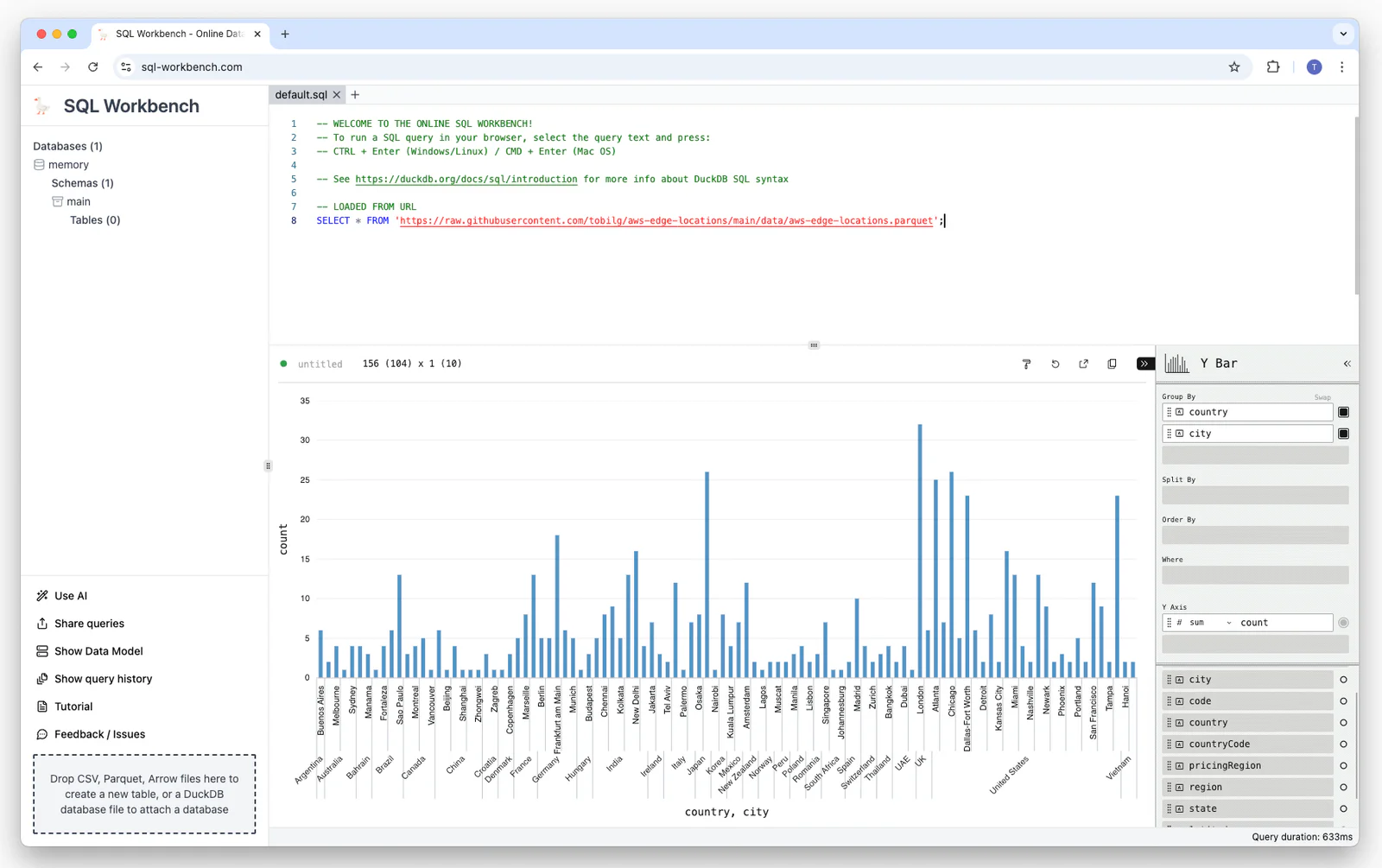Click the Swap label in Group By
This screenshot has height=868, width=1382.
pyautogui.click(x=1322, y=397)
